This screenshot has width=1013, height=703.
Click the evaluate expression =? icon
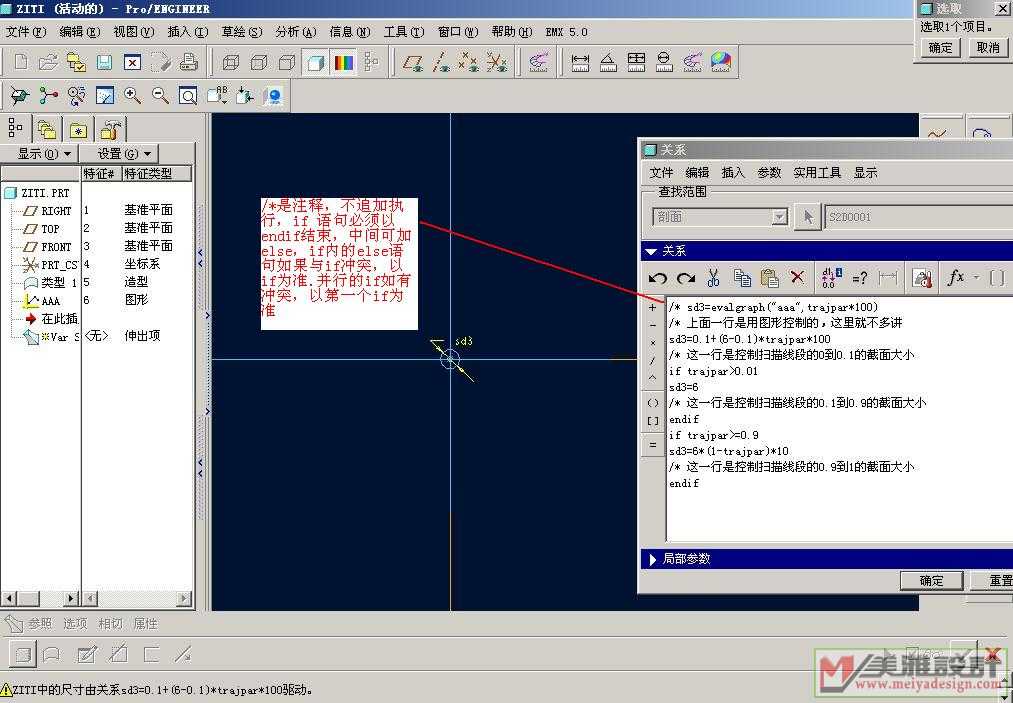[859, 278]
